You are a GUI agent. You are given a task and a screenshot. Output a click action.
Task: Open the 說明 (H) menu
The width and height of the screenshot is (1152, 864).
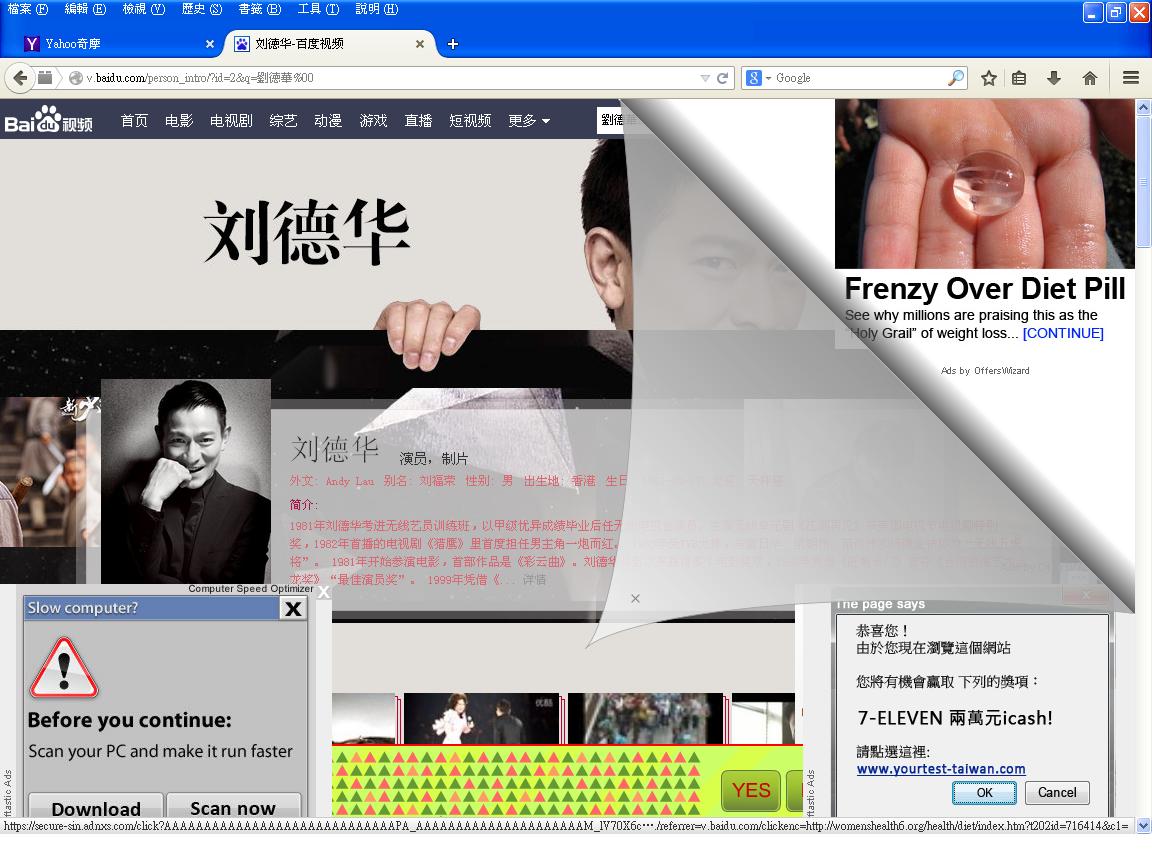tap(376, 9)
